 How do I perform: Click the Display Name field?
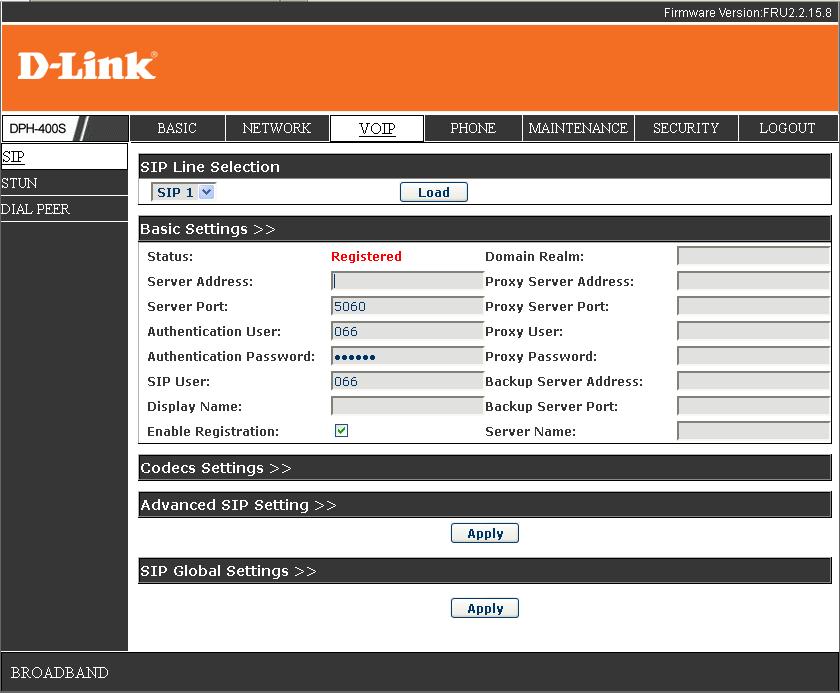click(407, 406)
